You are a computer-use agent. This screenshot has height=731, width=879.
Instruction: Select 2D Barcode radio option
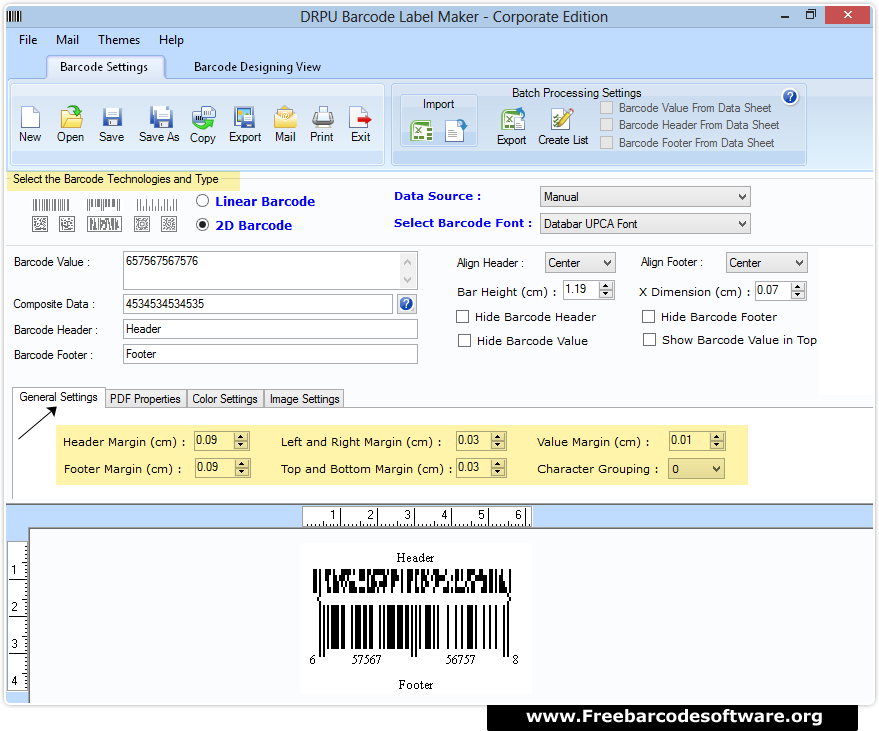202,225
